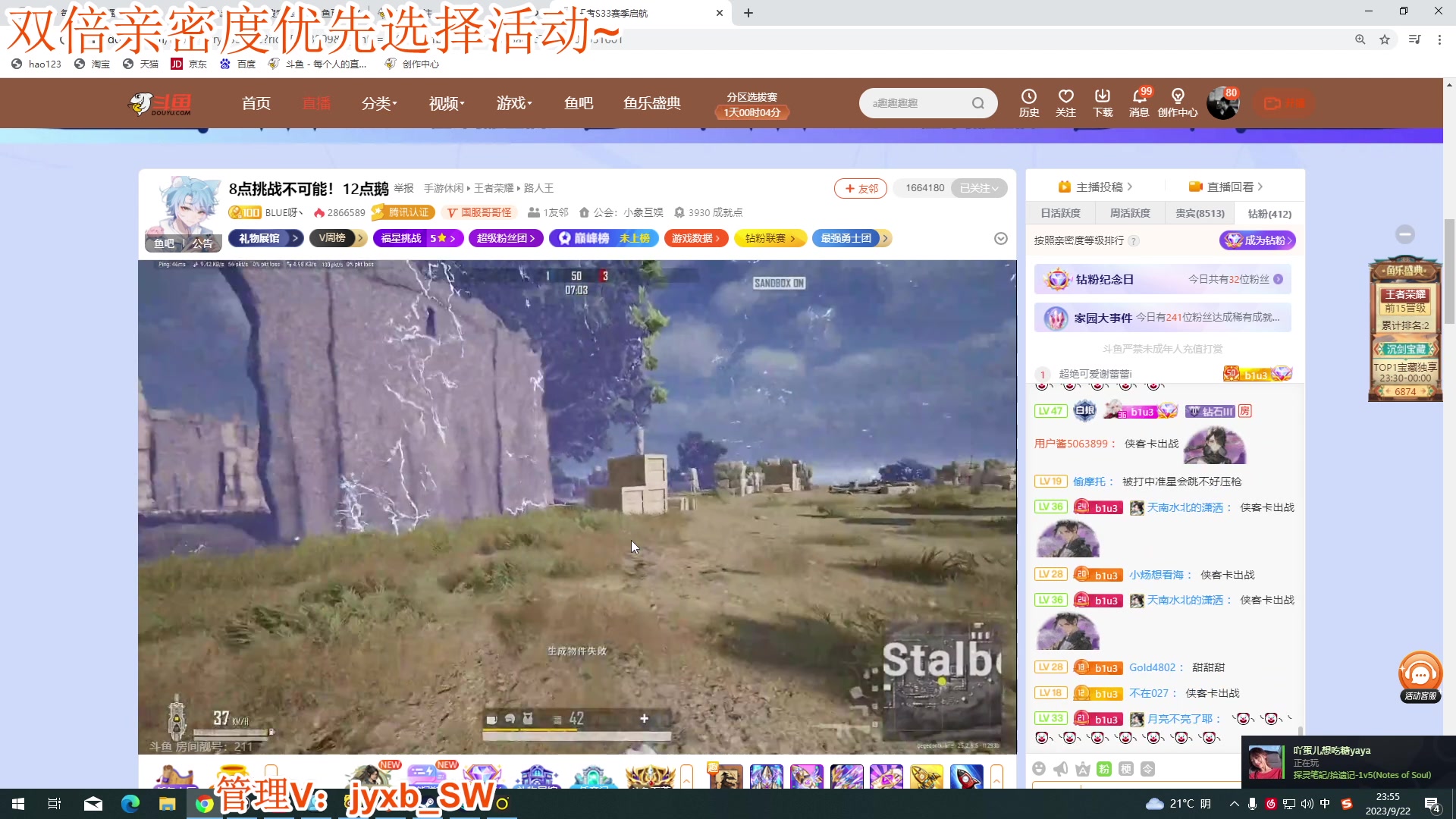
Task: Open the Douyu logo home link
Action: (159, 103)
